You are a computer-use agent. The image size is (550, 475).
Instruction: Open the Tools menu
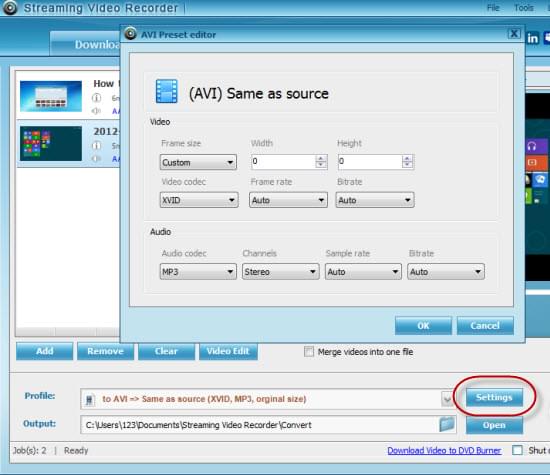coord(524,8)
